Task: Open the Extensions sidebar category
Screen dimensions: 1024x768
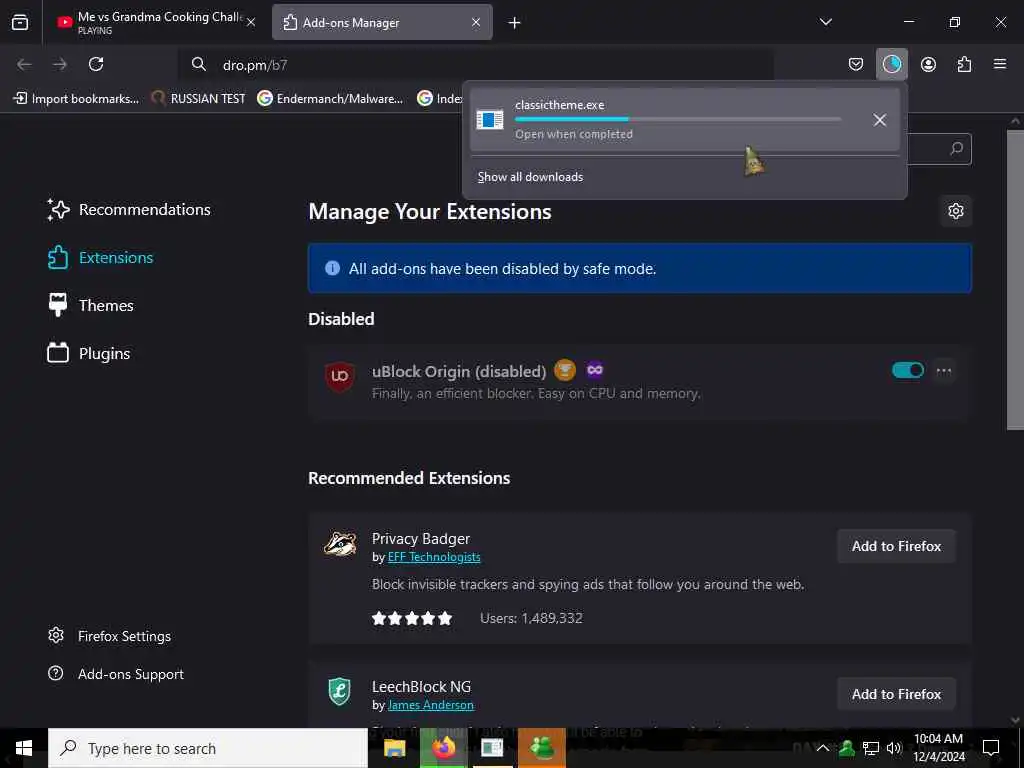Action: point(101,258)
